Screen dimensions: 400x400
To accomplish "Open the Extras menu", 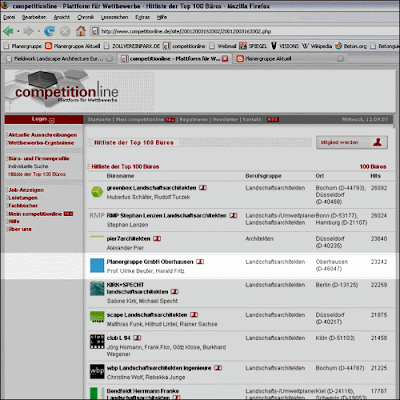I will point(142,17).
